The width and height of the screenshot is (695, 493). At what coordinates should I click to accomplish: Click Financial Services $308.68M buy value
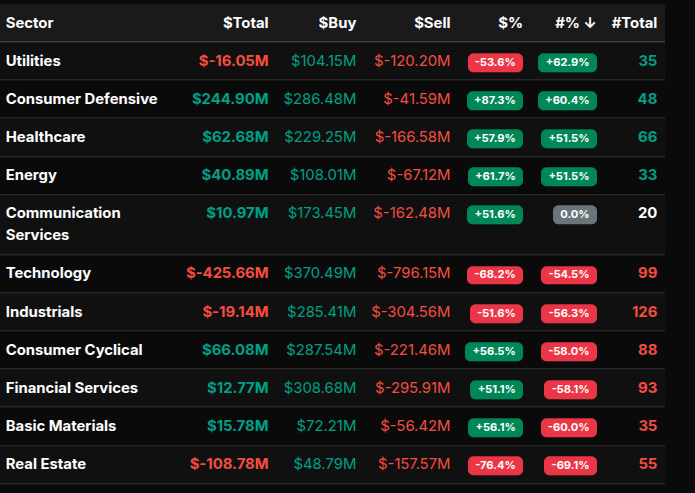point(319,388)
